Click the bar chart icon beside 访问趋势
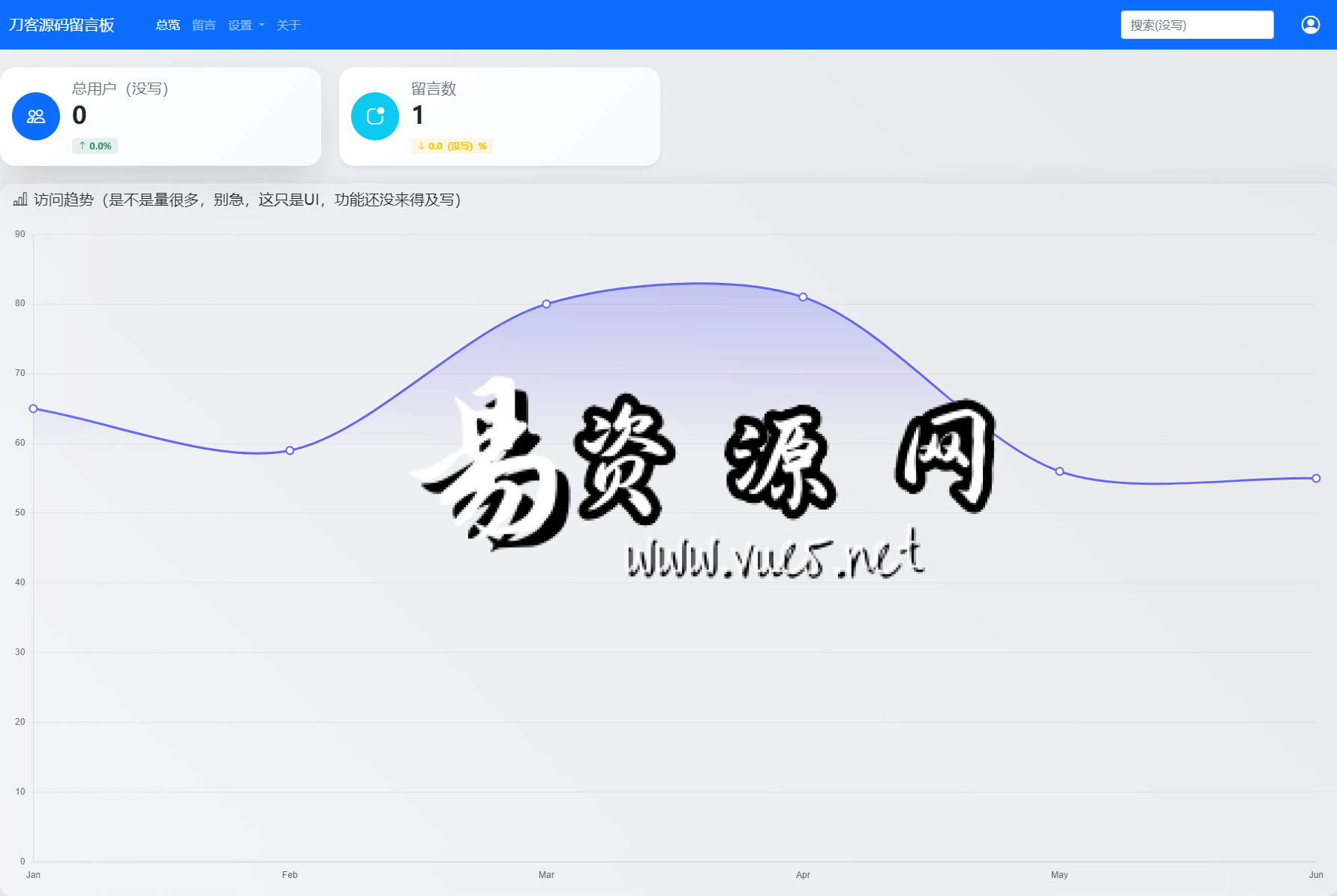Screen dimensions: 1337x896 pos(20,199)
